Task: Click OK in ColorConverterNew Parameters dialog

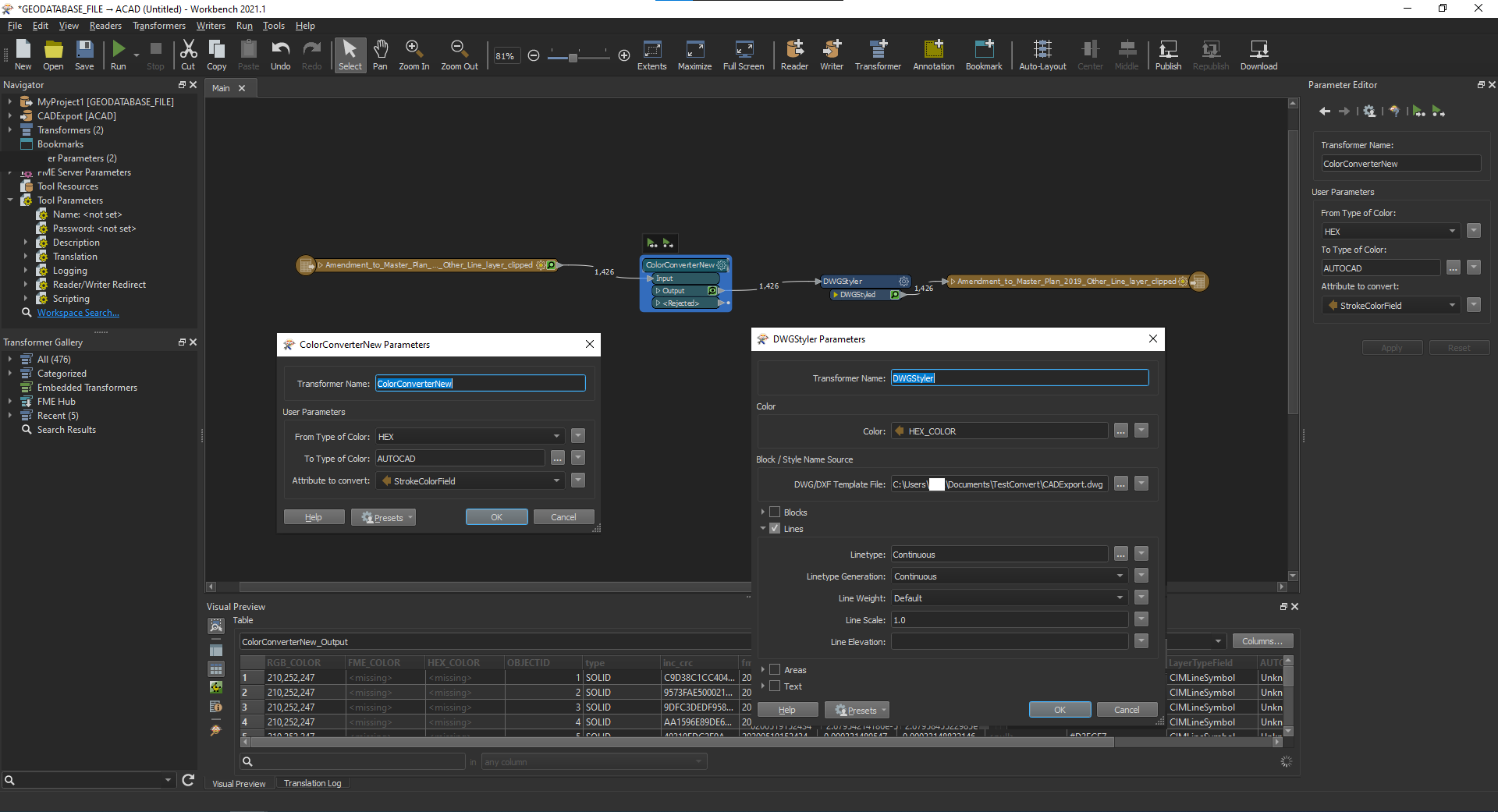Action: (496, 517)
